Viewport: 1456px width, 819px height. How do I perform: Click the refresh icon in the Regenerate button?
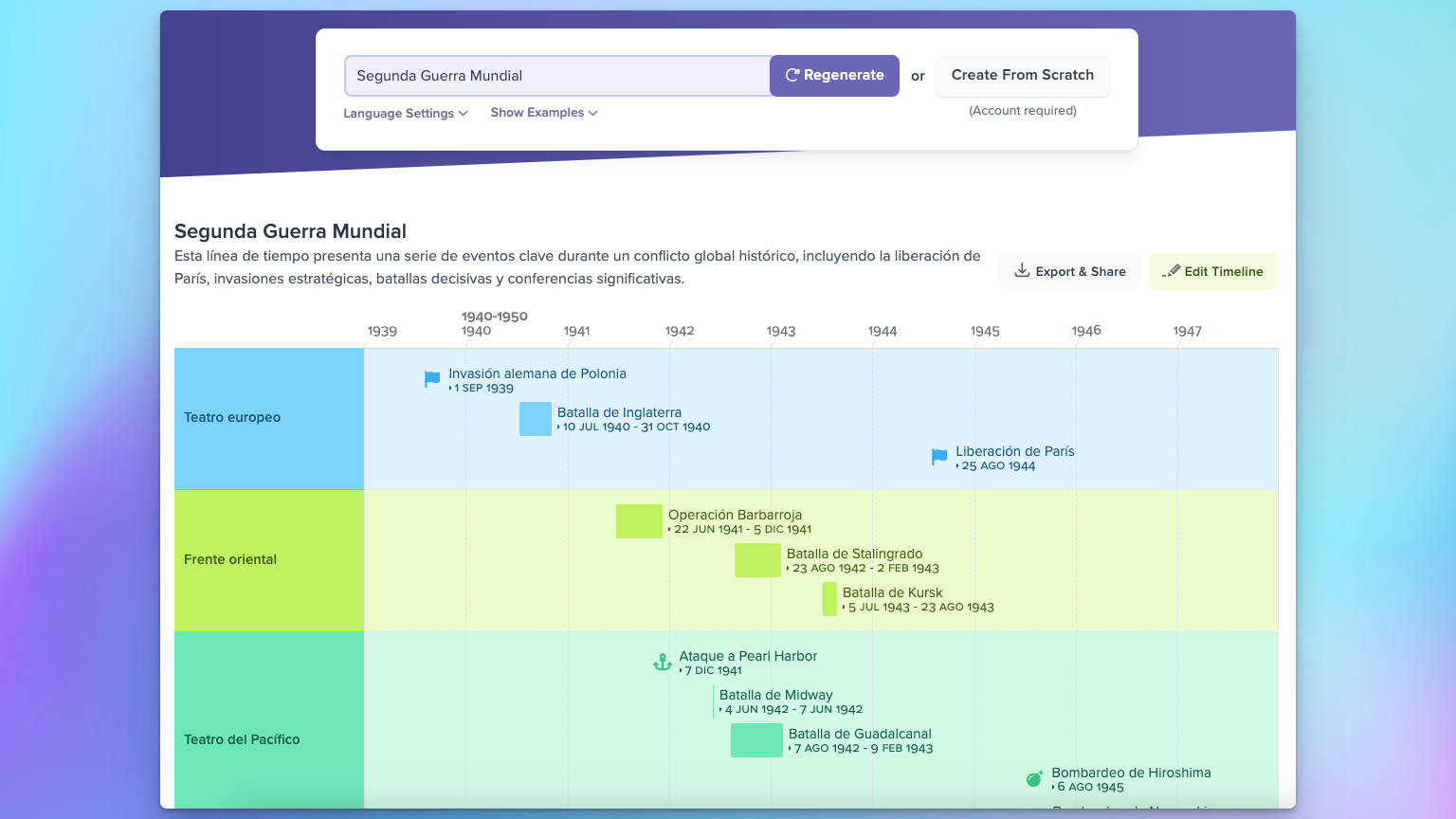click(x=792, y=76)
